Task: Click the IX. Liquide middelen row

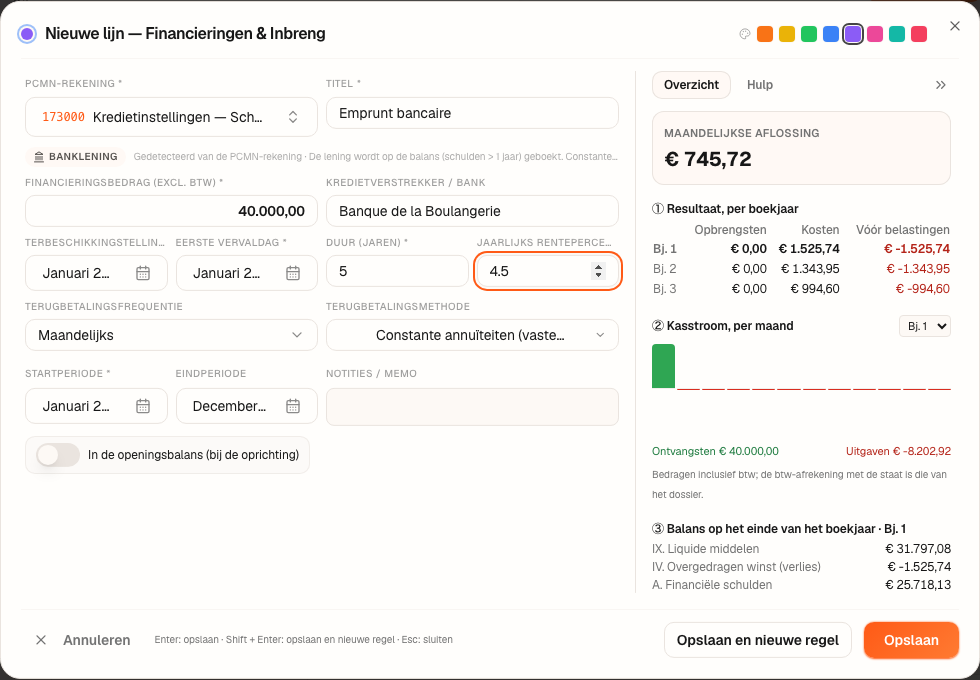Action: coord(801,549)
